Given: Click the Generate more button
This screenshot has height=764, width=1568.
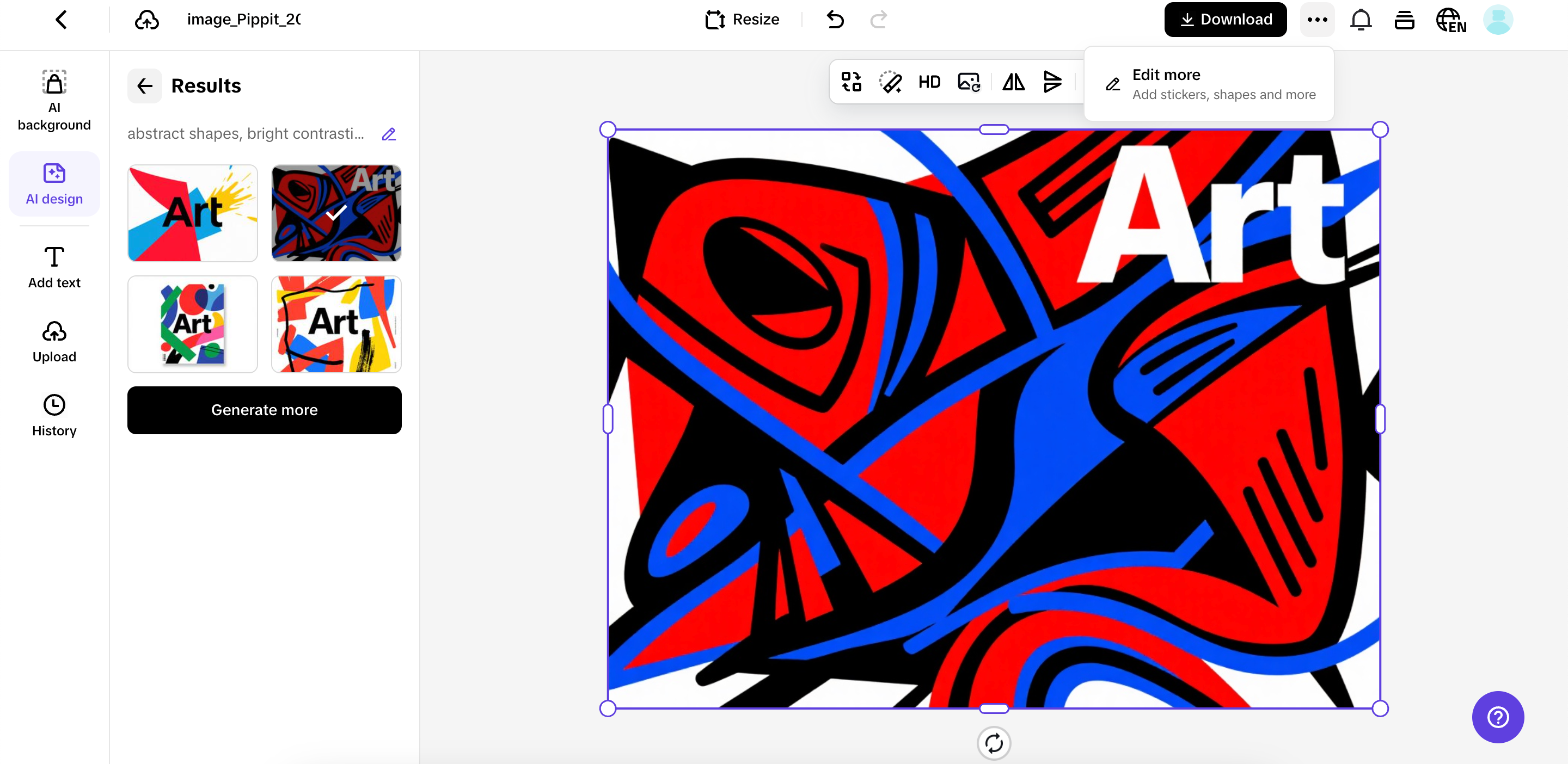Looking at the screenshot, I should [x=264, y=410].
